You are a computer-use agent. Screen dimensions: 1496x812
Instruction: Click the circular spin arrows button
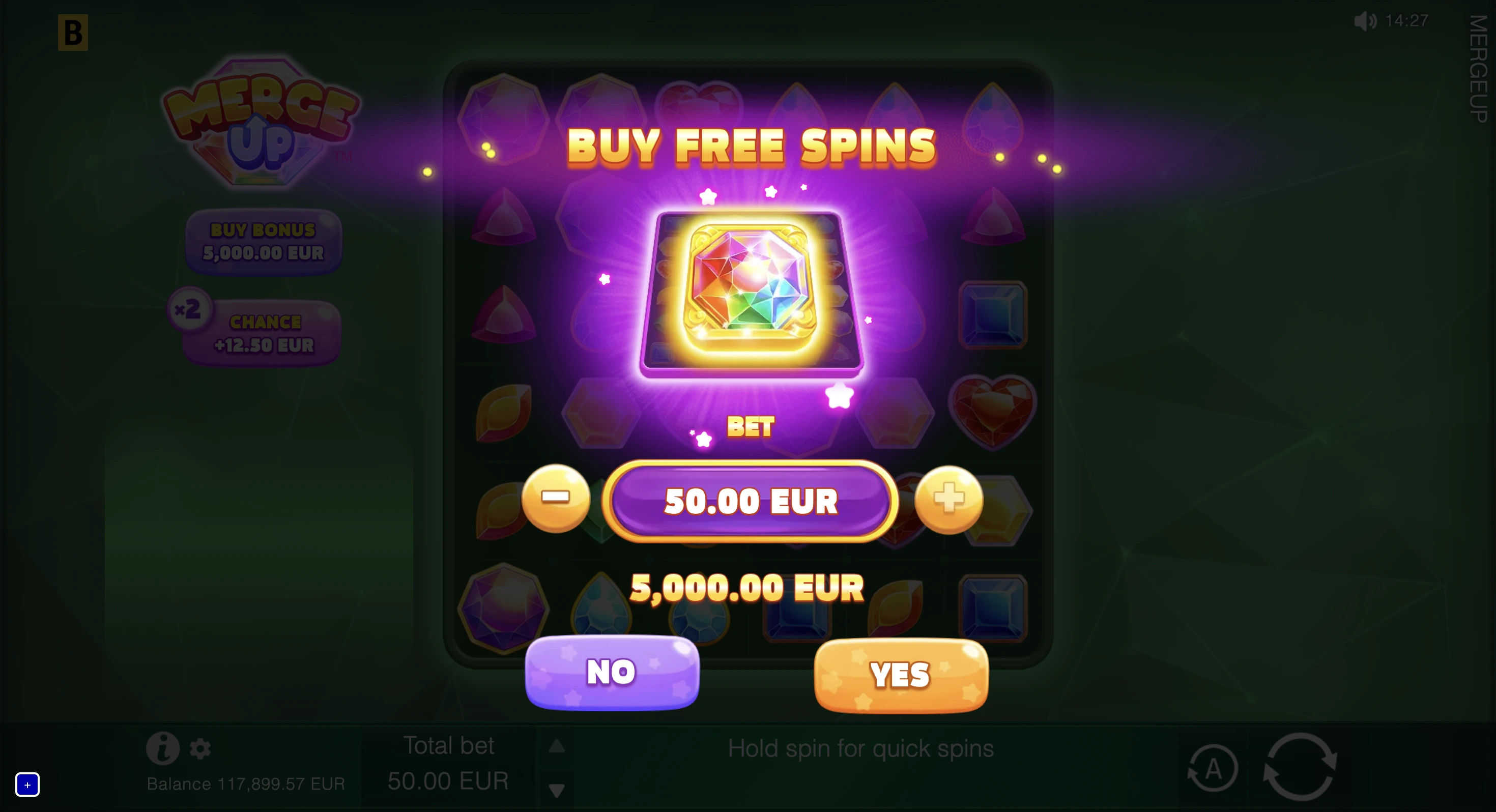coord(1300,767)
